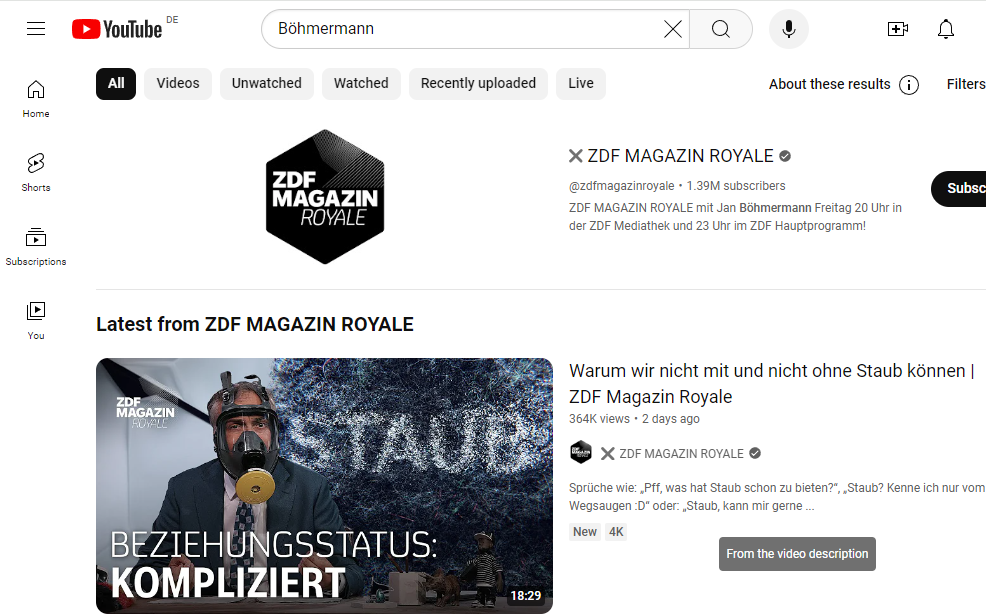The image size is (986, 614).
Task: Clear the search box with the X
Action: coord(673,29)
